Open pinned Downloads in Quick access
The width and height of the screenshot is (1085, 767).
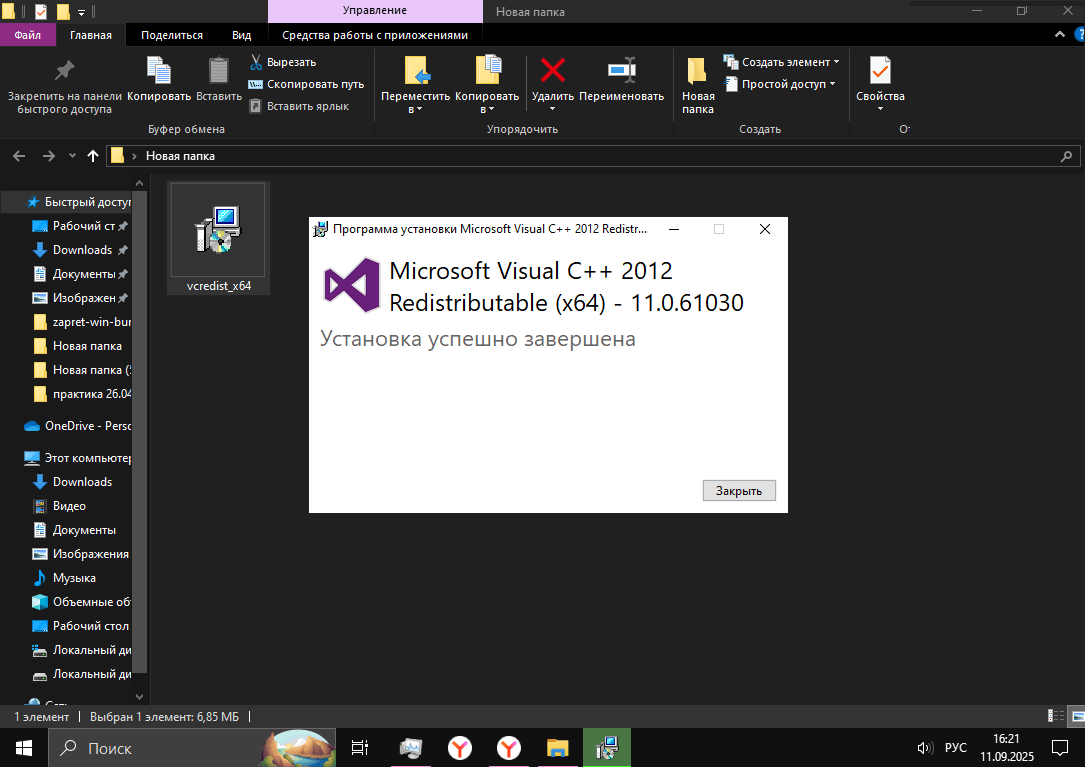coord(81,250)
